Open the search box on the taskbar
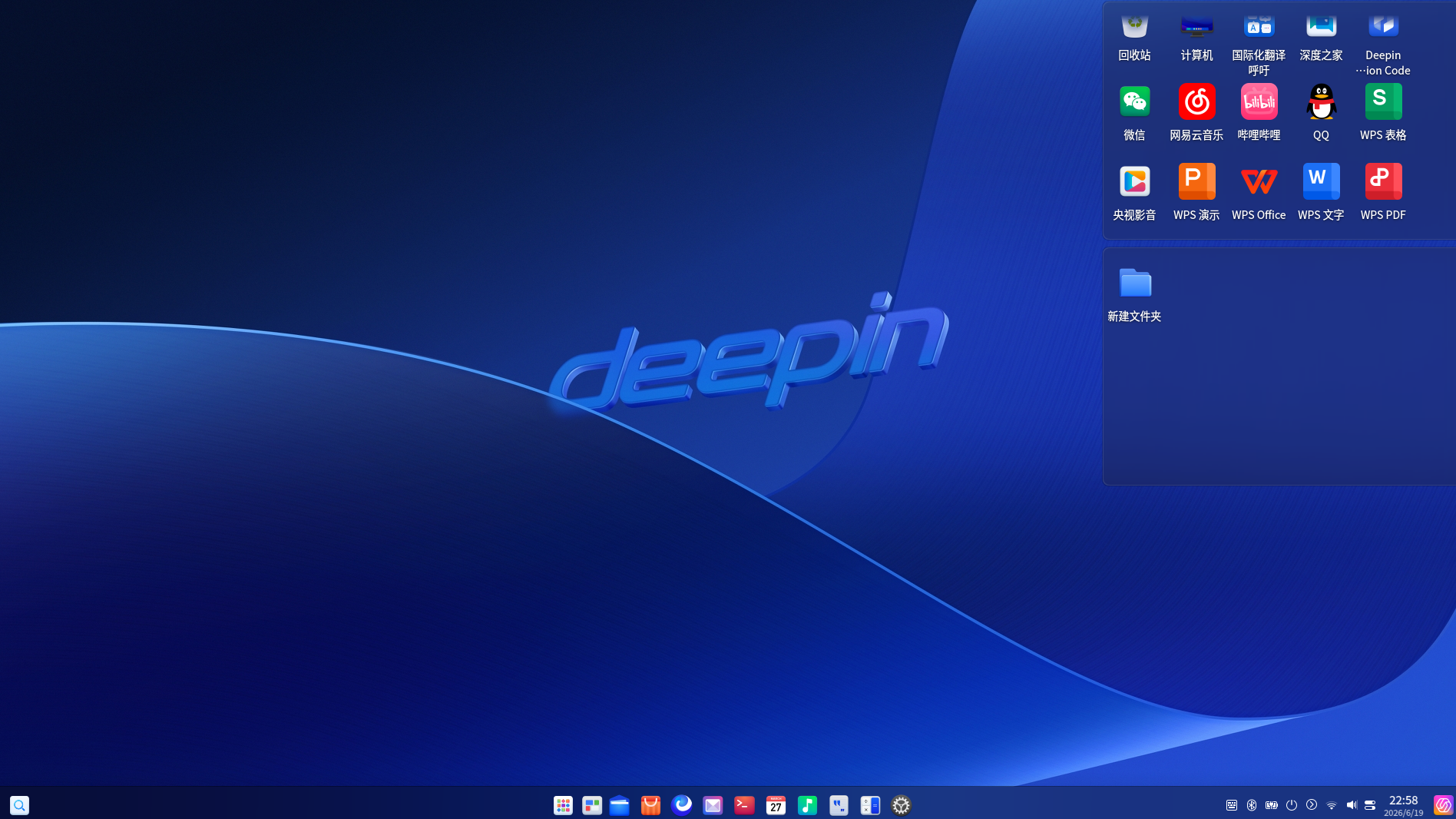The image size is (1456, 819). [x=20, y=805]
